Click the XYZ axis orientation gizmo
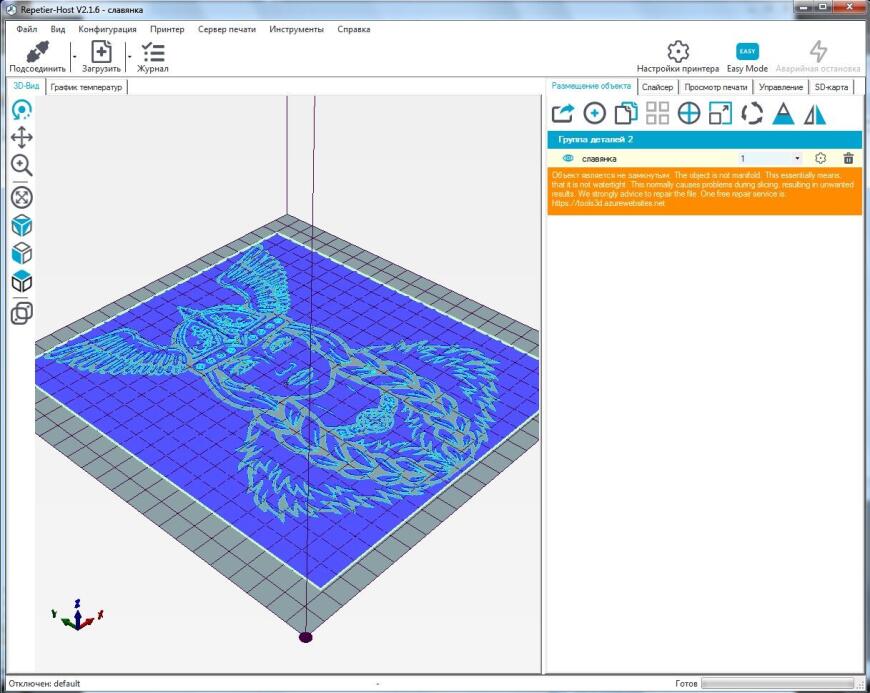Viewport: 870px width, 693px height. [78, 615]
